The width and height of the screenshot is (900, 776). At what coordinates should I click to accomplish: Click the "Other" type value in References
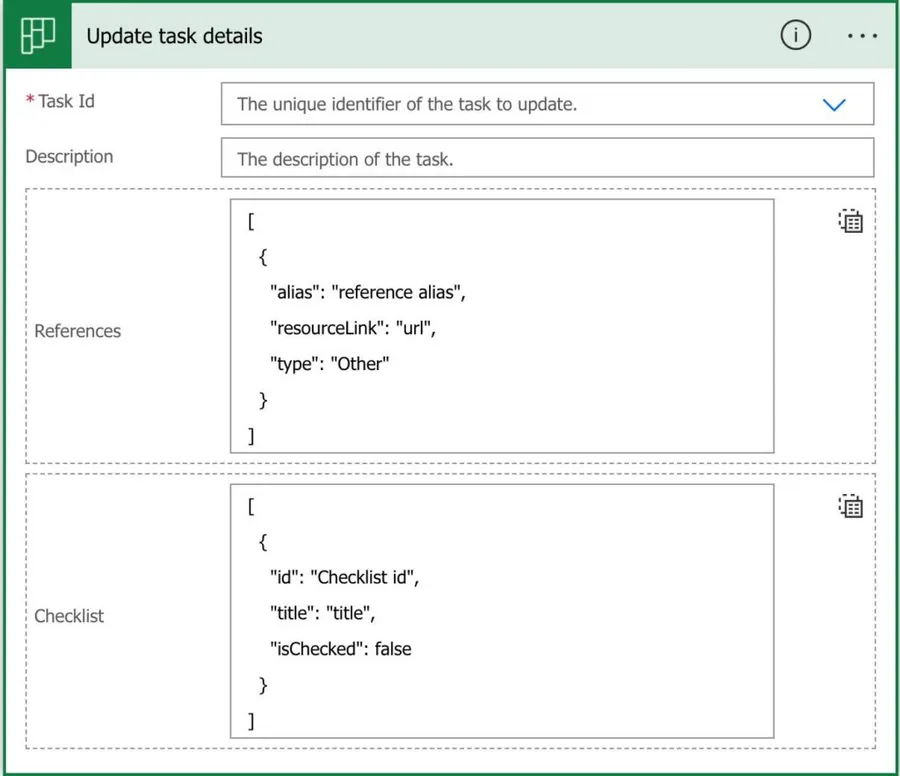(359, 364)
